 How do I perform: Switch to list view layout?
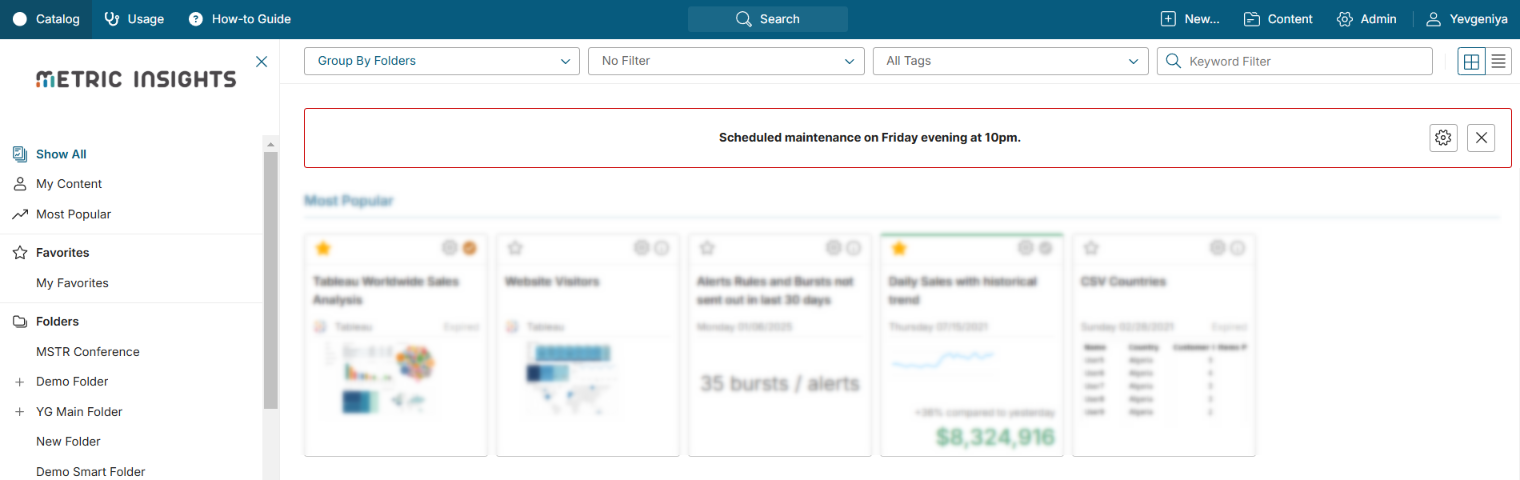(1498, 61)
